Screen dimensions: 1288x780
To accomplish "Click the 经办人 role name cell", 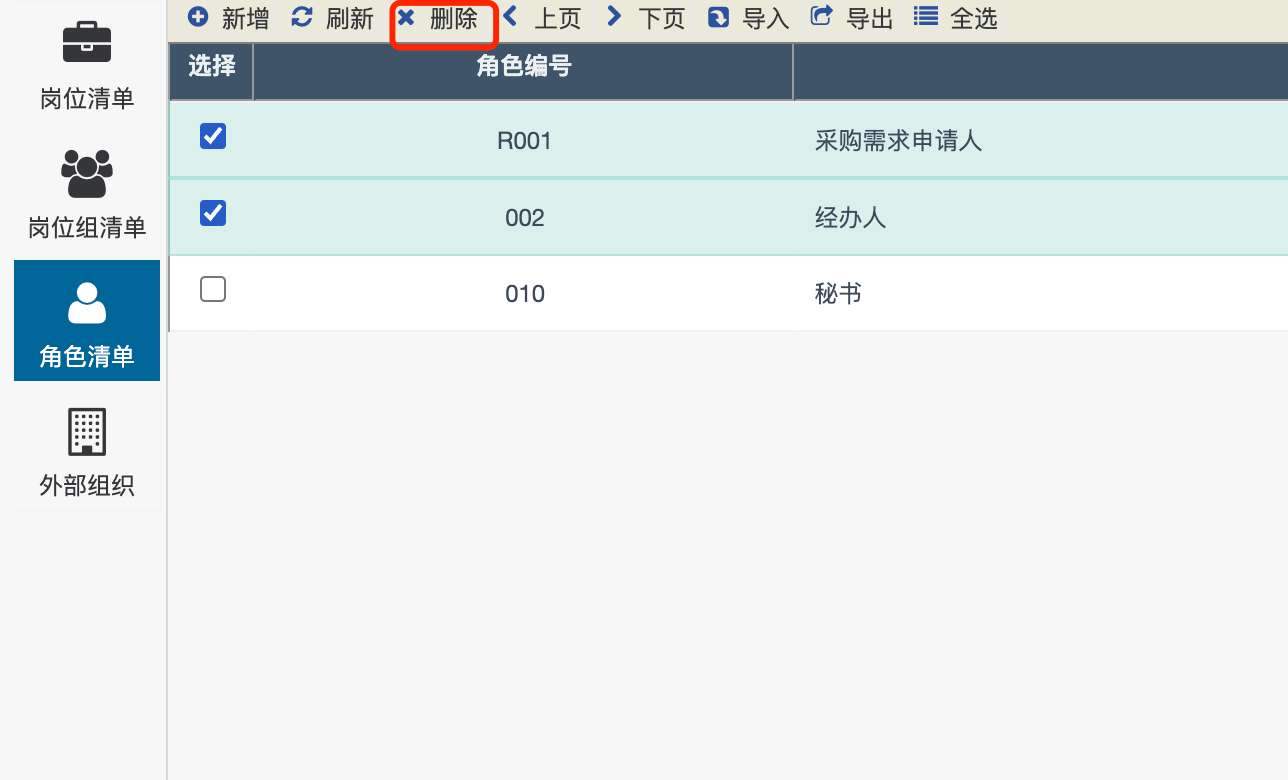I will [850, 217].
